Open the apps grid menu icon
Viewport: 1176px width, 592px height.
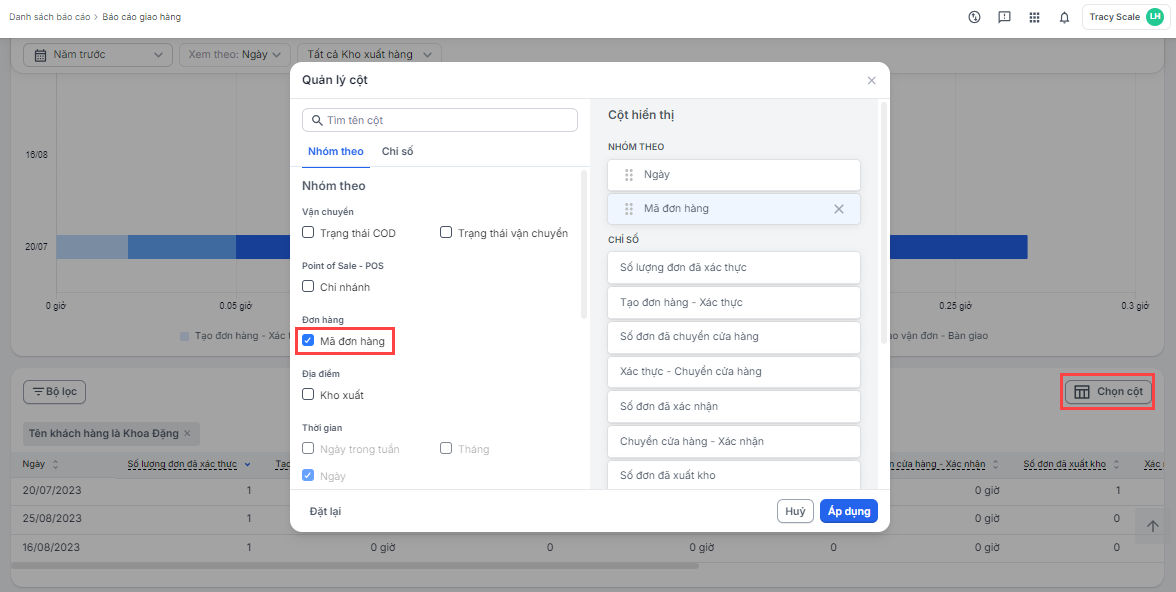[x=1034, y=17]
